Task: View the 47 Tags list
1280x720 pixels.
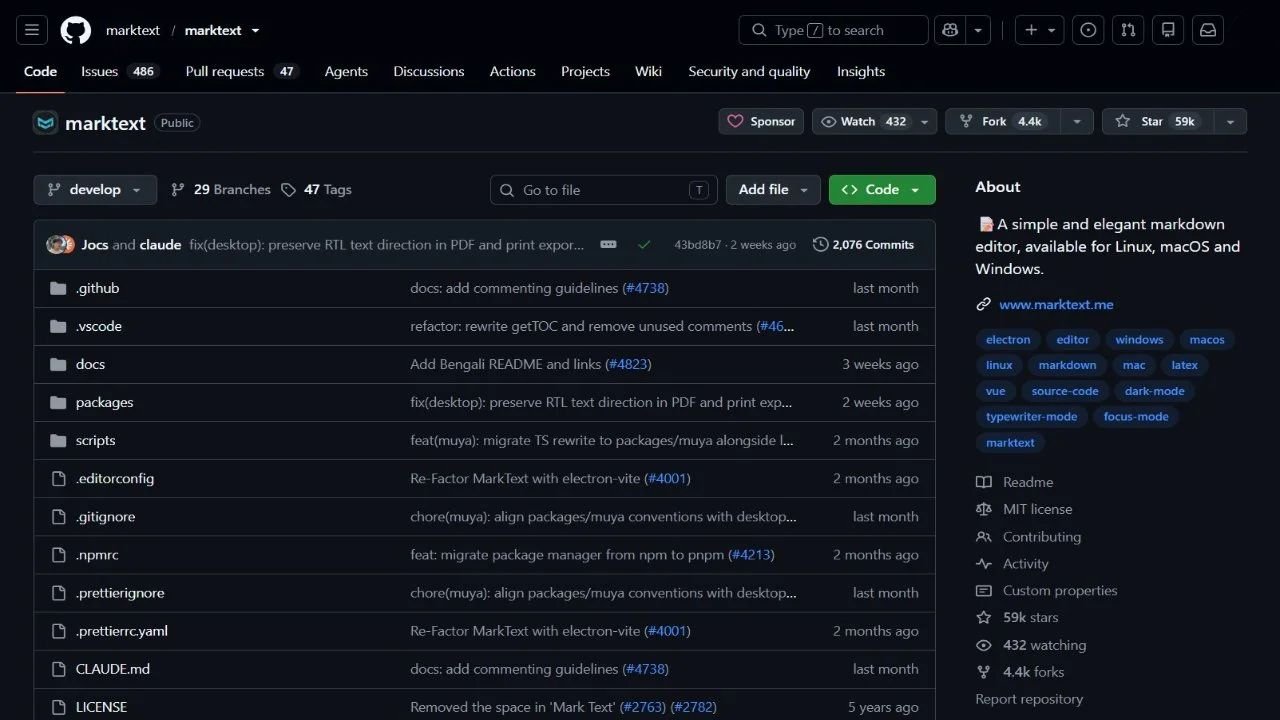Action: tap(316, 190)
